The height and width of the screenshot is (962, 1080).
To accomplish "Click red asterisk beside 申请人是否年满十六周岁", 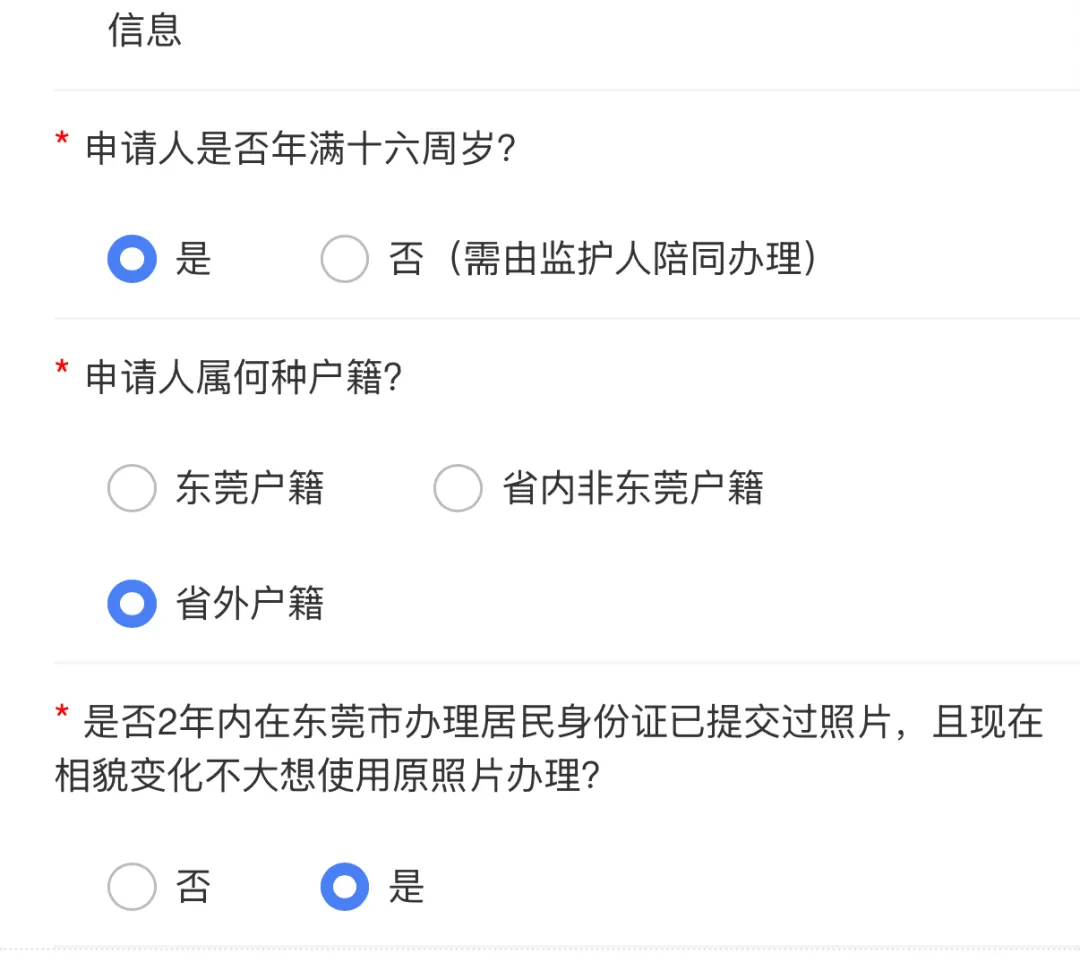I will click(62, 144).
